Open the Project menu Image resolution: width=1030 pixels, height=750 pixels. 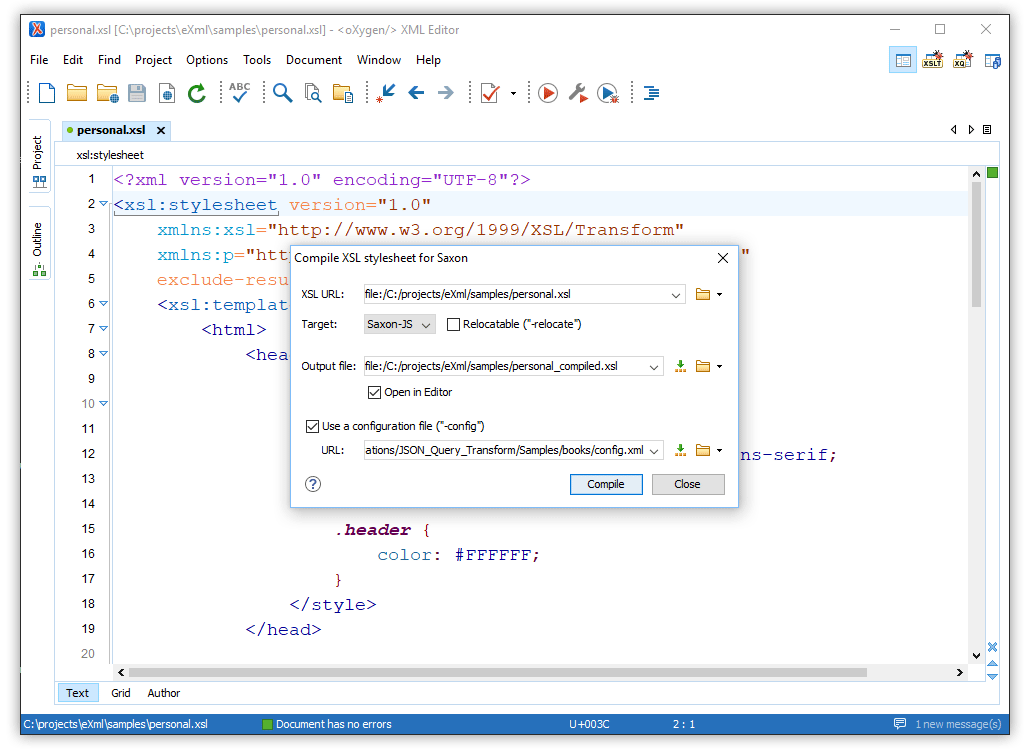153,60
